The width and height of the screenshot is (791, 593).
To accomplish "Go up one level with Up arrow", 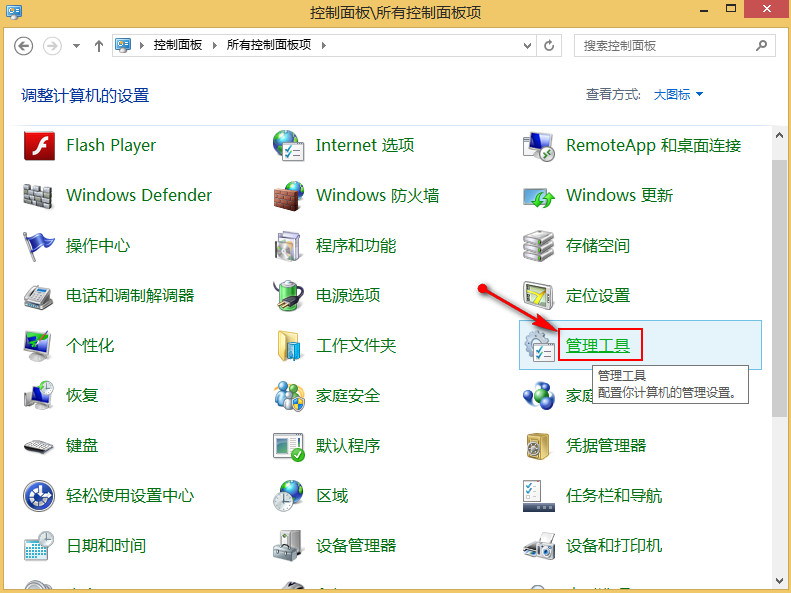I will (99, 46).
